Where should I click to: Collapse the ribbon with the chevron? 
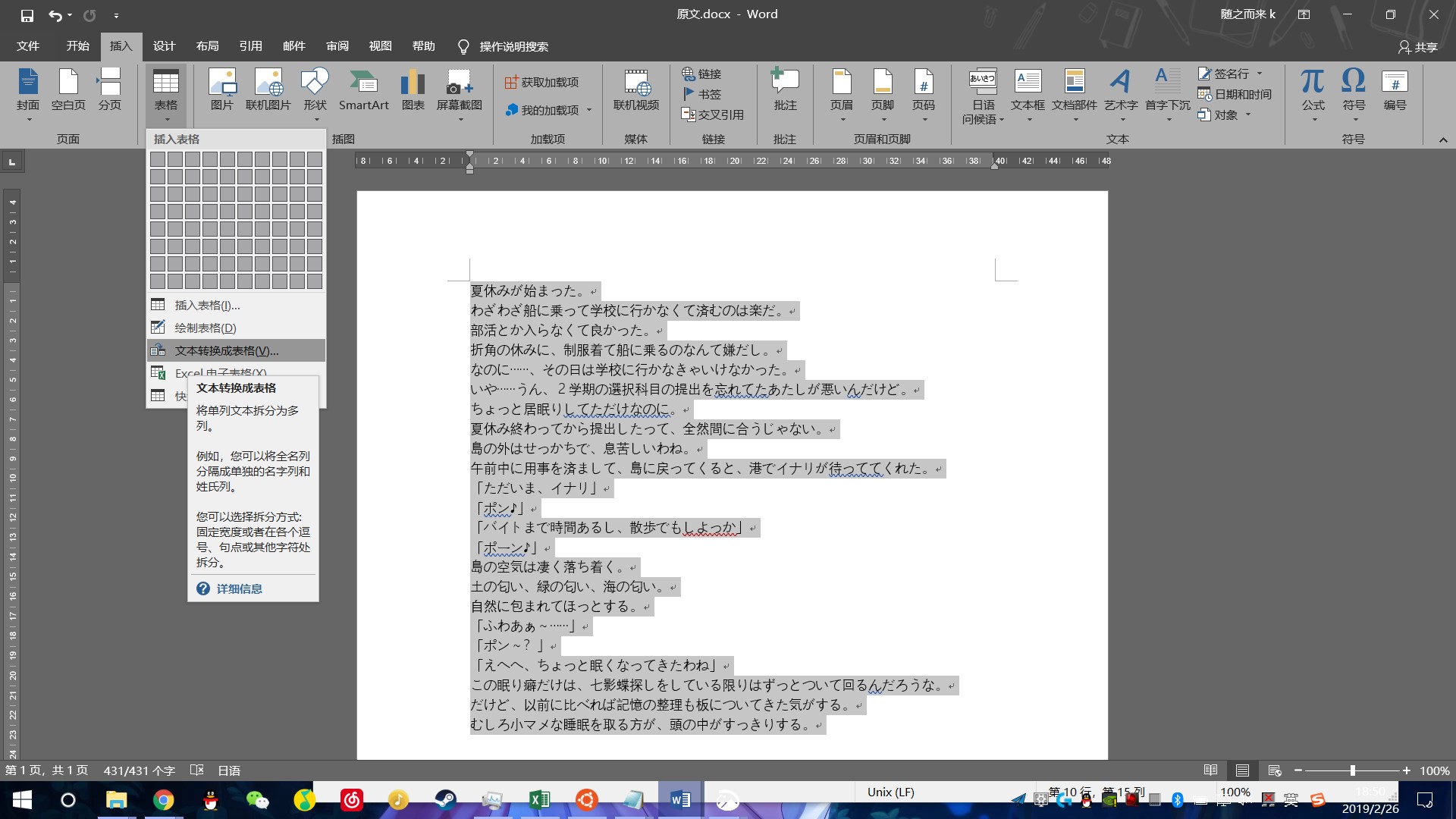coord(1443,140)
